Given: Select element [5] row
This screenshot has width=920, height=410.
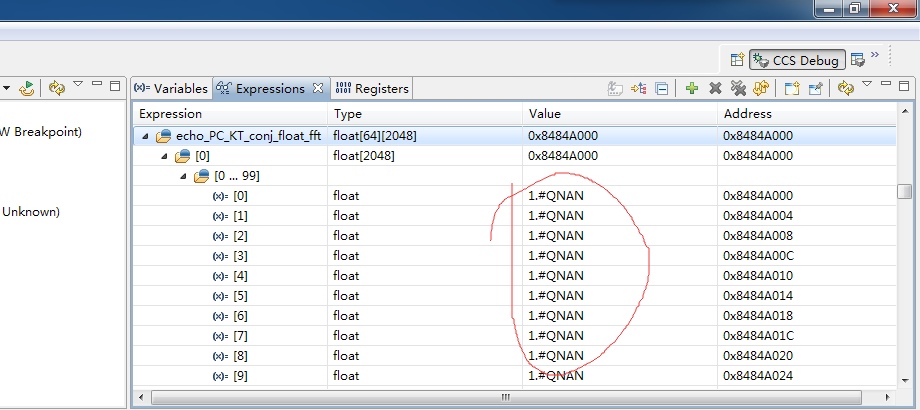Looking at the screenshot, I should (515, 296).
